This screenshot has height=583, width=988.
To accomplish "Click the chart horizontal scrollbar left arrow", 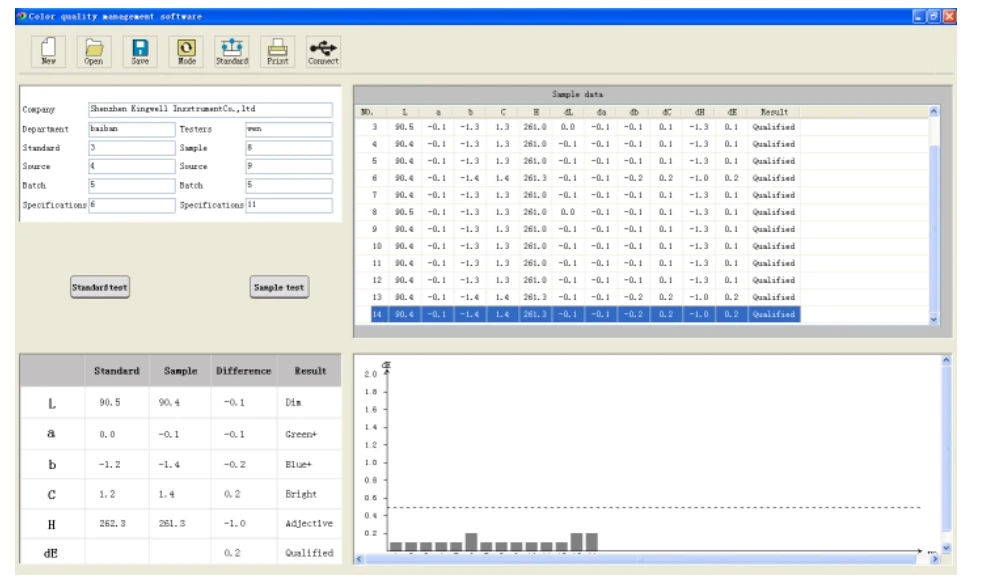I will (359, 559).
